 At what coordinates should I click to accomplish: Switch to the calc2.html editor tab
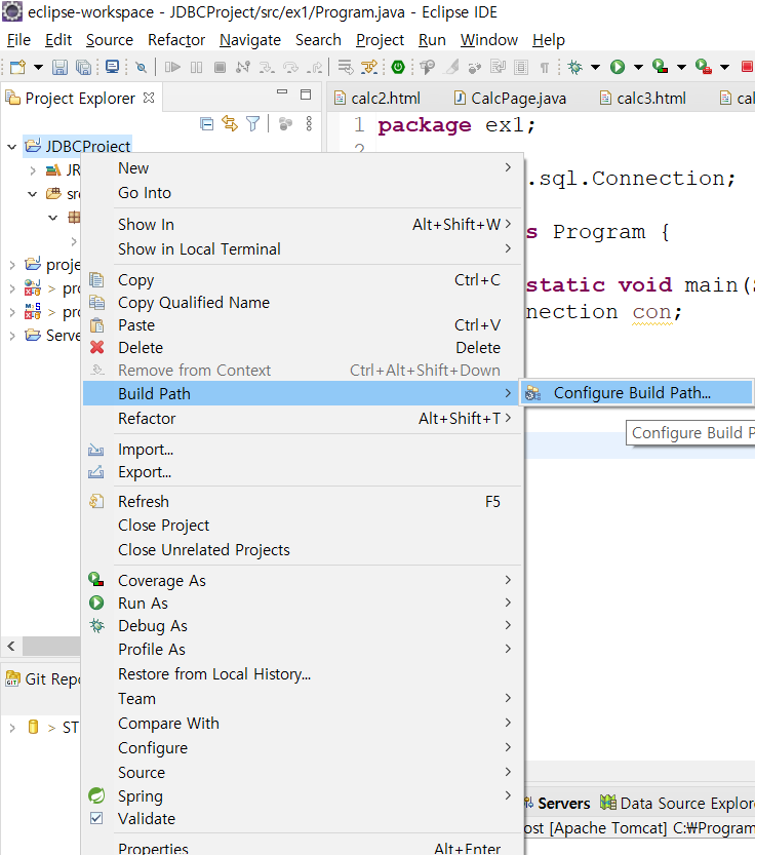click(x=377, y=98)
